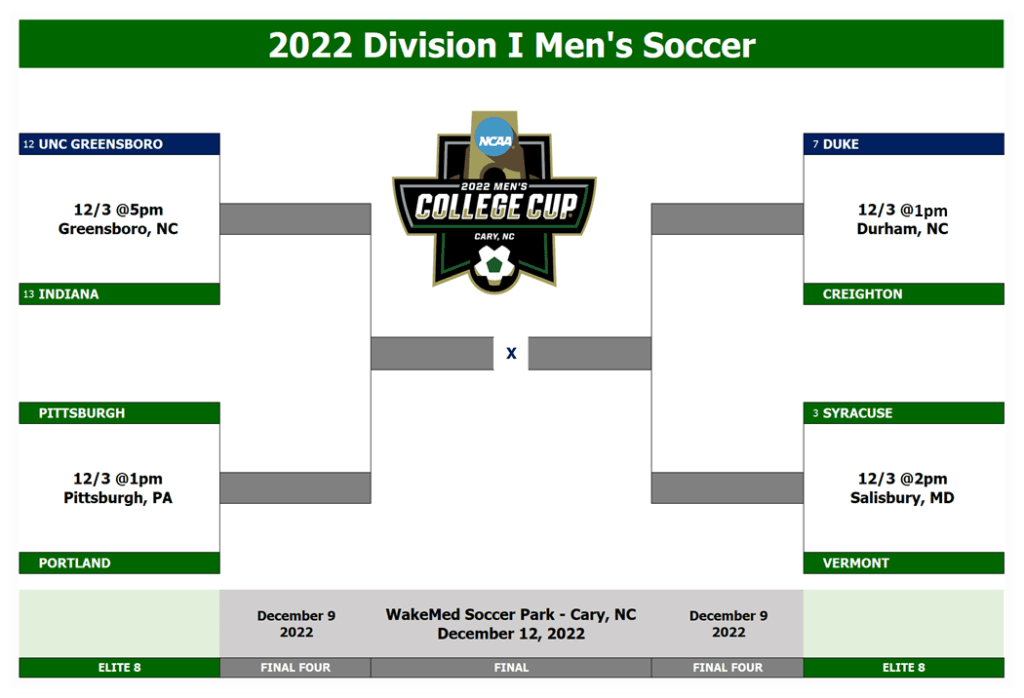Click the Greensboro, NC game details text
This screenshot has width=1024, height=698.
(118, 219)
